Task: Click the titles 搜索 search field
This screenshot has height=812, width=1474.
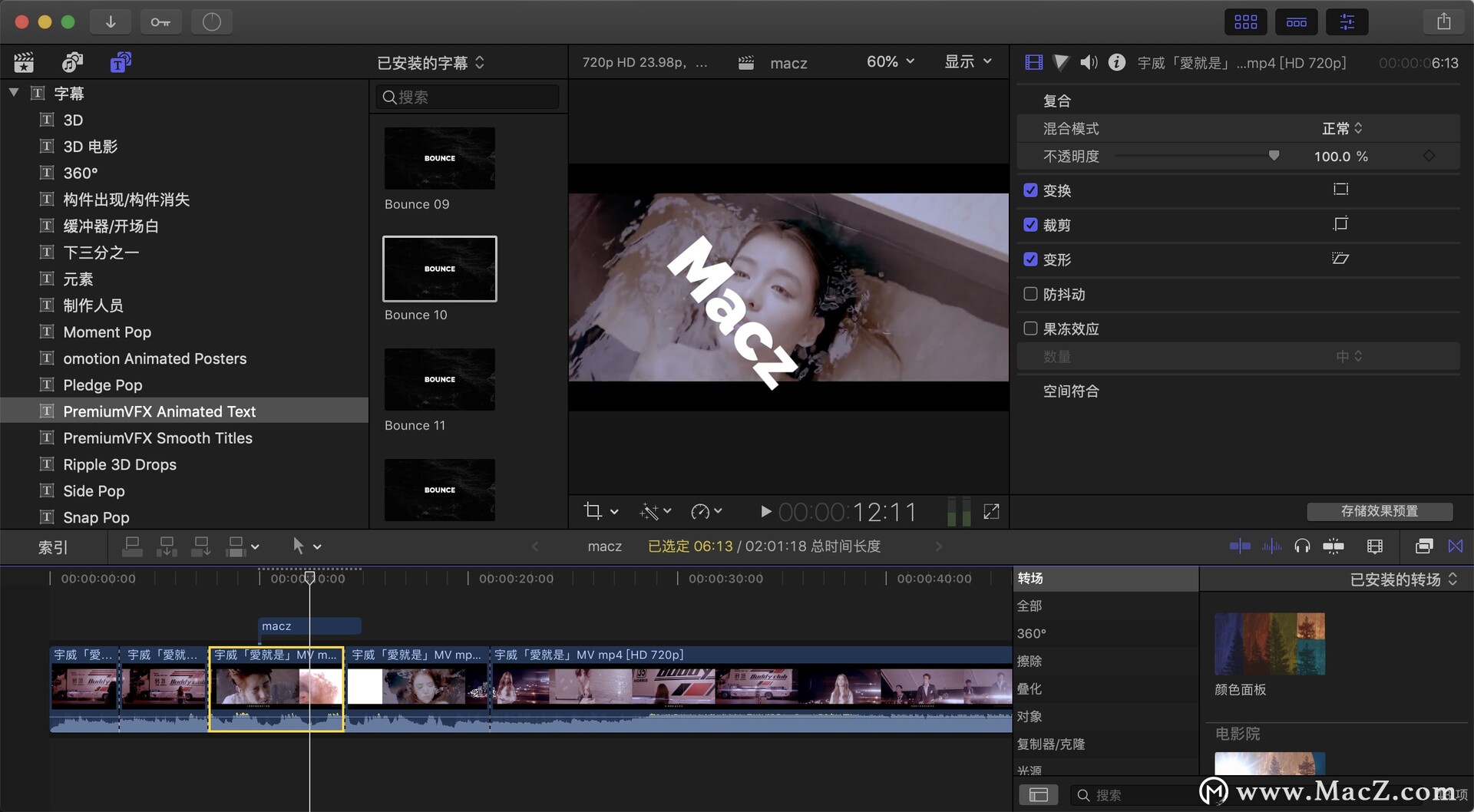Action: point(468,97)
